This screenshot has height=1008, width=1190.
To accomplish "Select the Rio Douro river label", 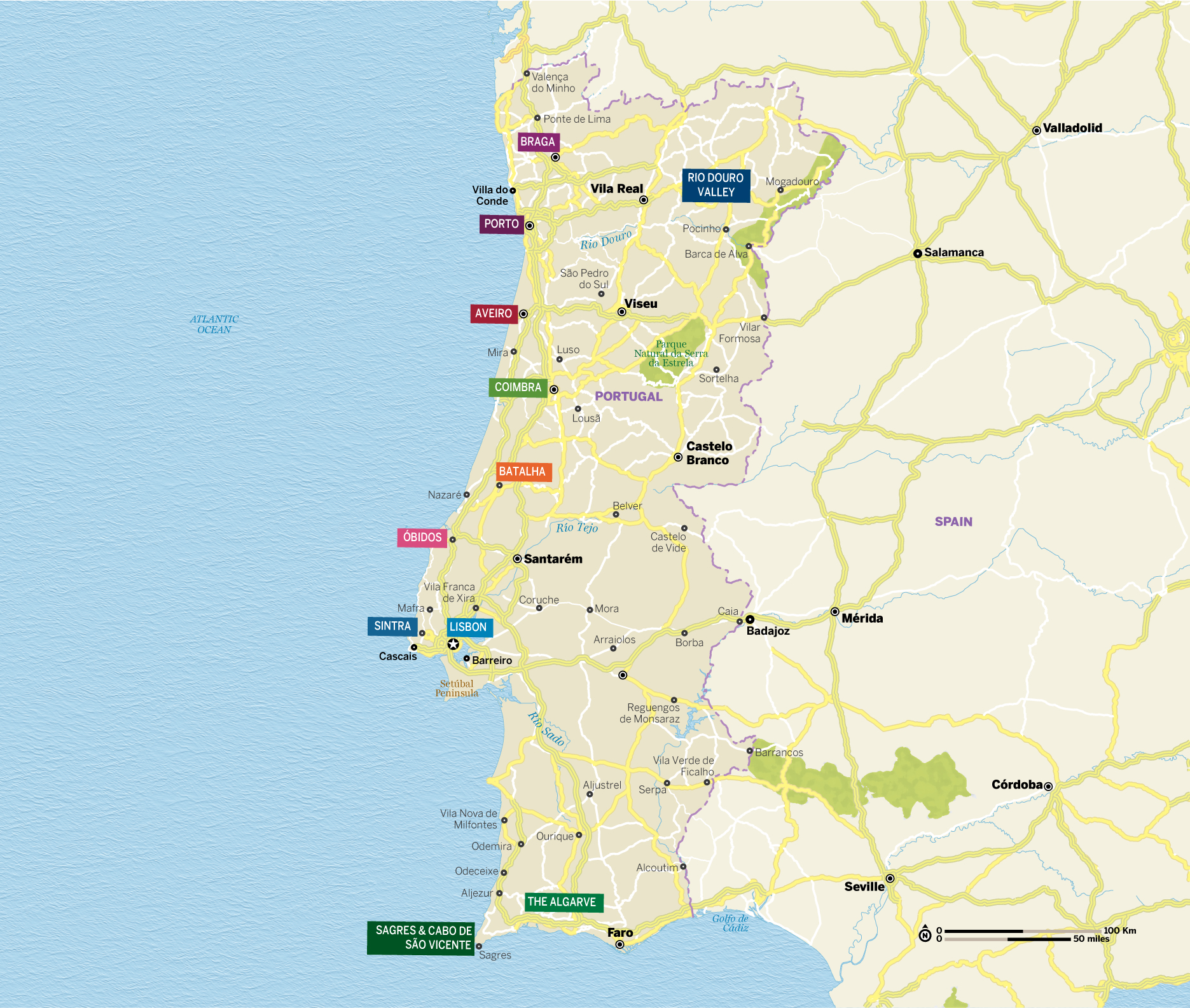I will point(606,240).
